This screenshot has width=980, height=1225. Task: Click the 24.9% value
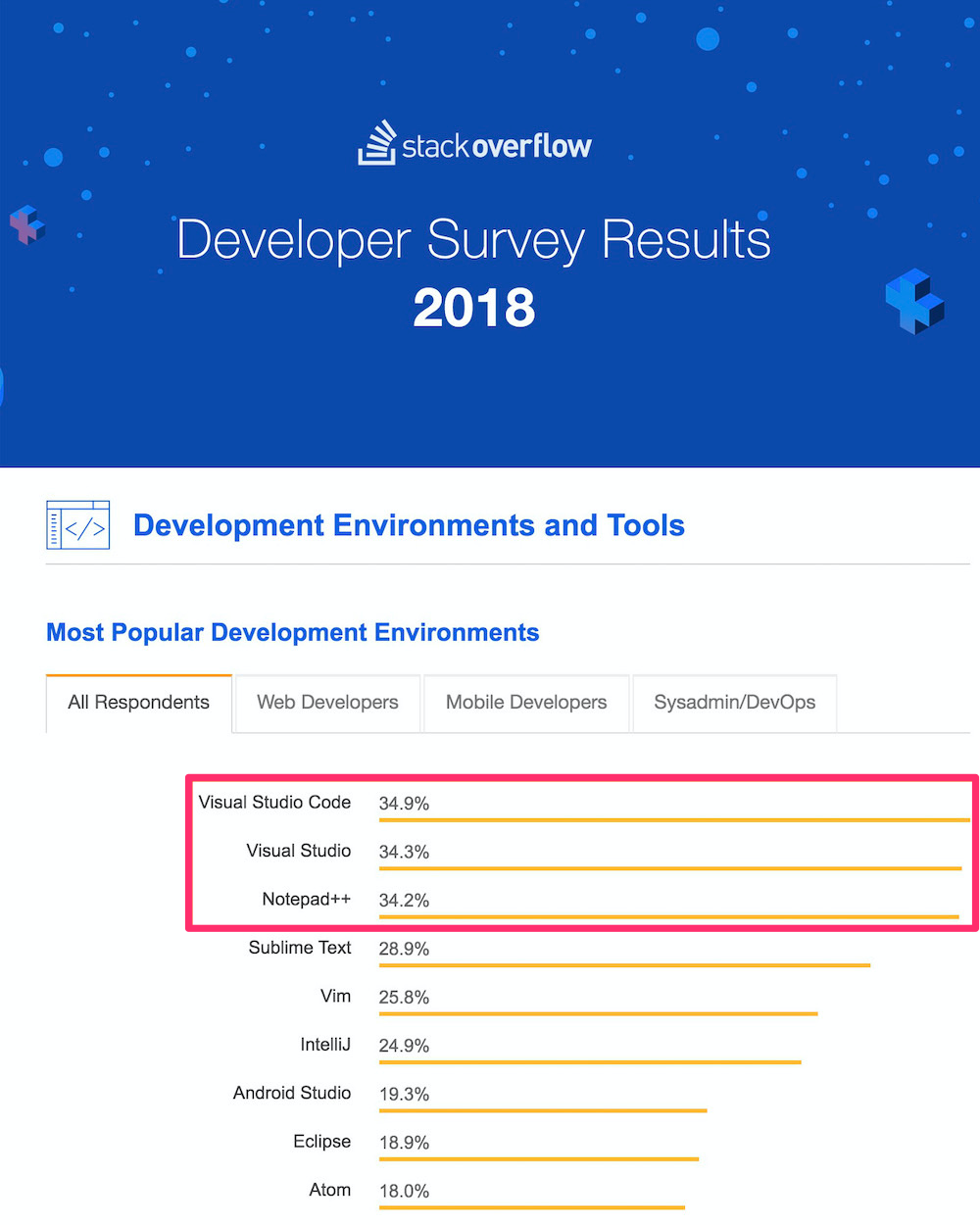(x=404, y=1046)
